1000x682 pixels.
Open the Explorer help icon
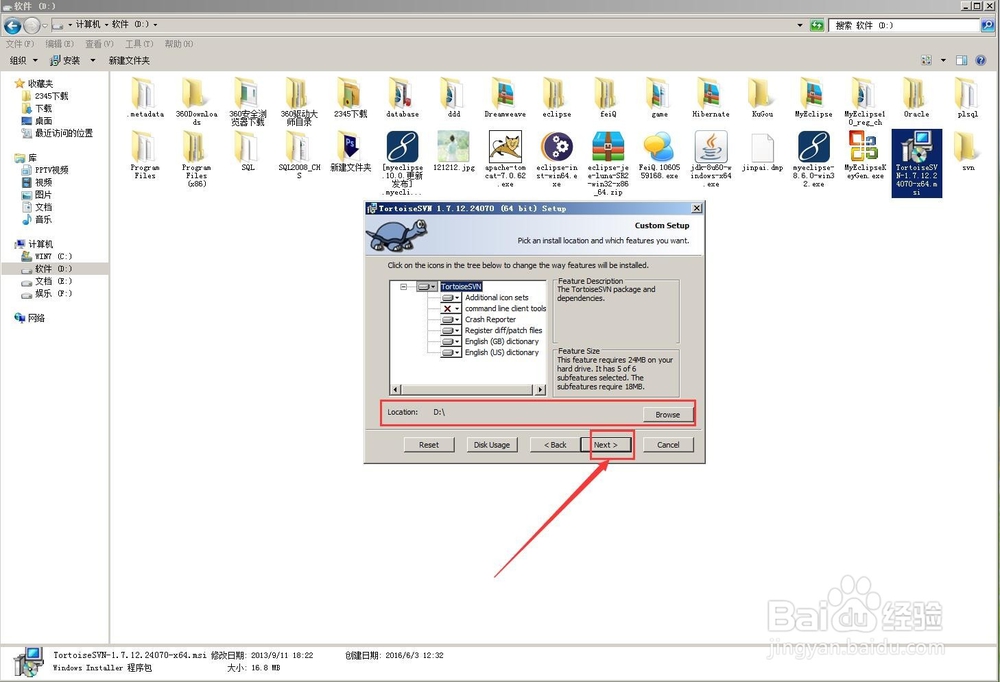981,61
